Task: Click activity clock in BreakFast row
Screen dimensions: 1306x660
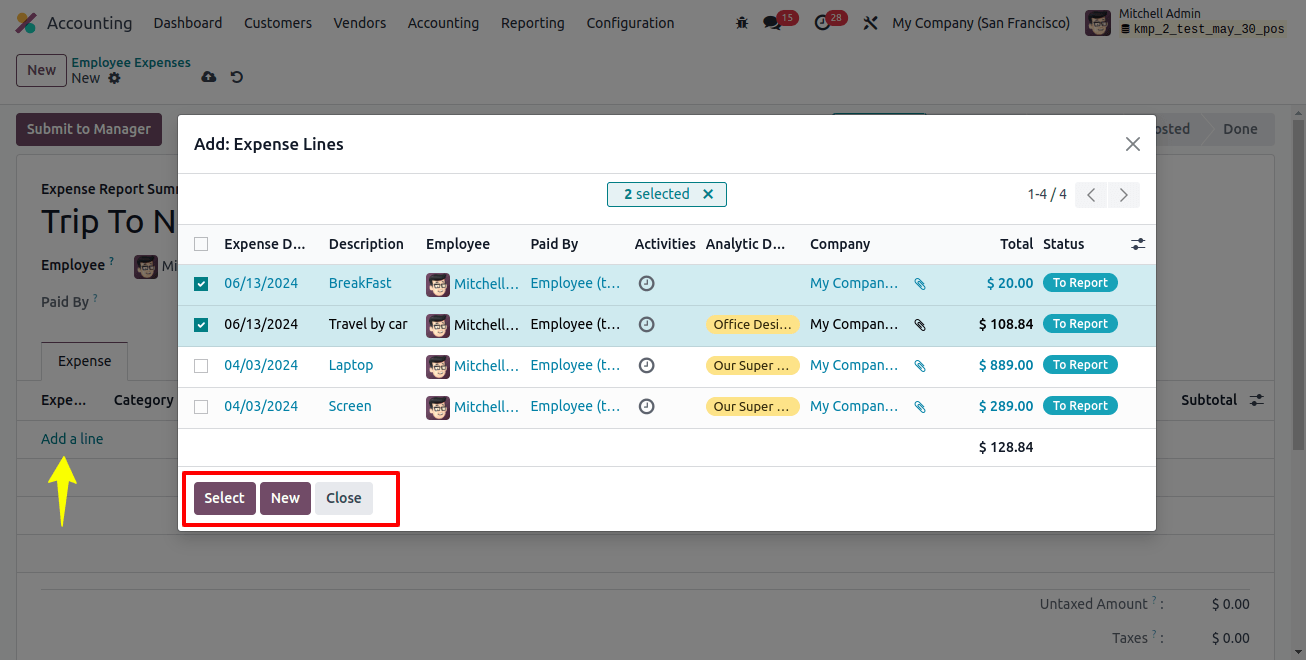Action: click(647, 283)
